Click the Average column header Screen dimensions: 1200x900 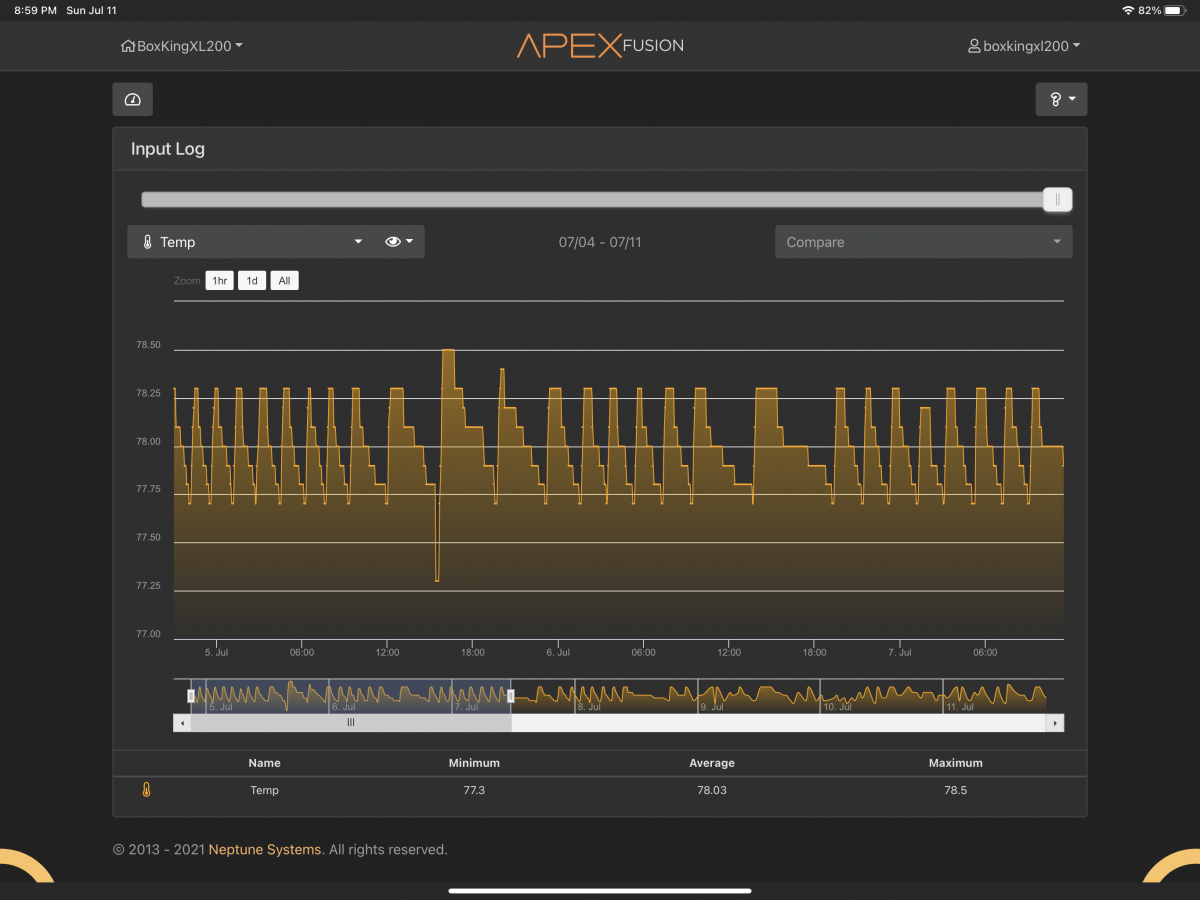pyautogui.click(x=712, y=763)
